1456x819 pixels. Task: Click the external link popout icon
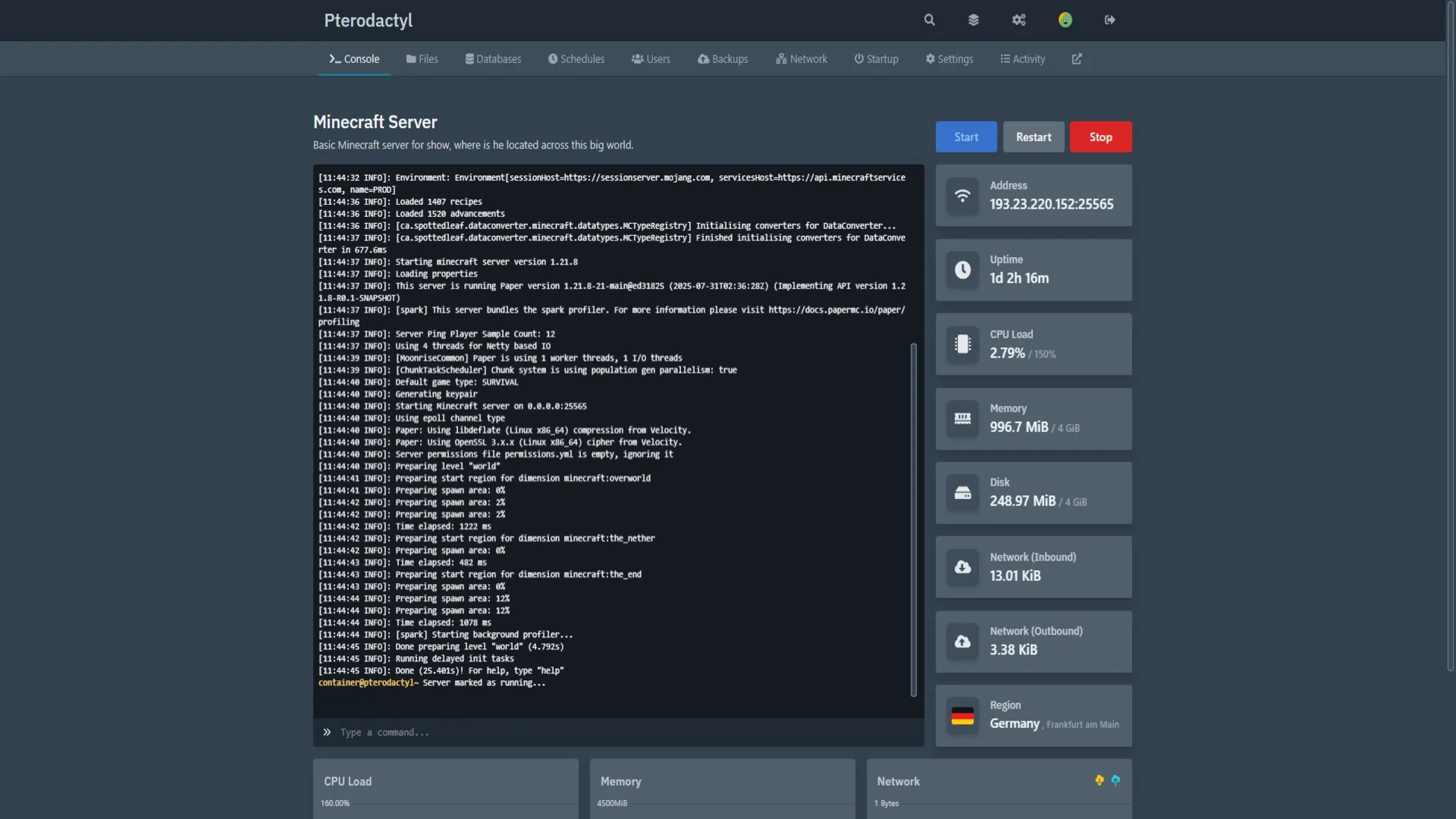click(1077, 59)
